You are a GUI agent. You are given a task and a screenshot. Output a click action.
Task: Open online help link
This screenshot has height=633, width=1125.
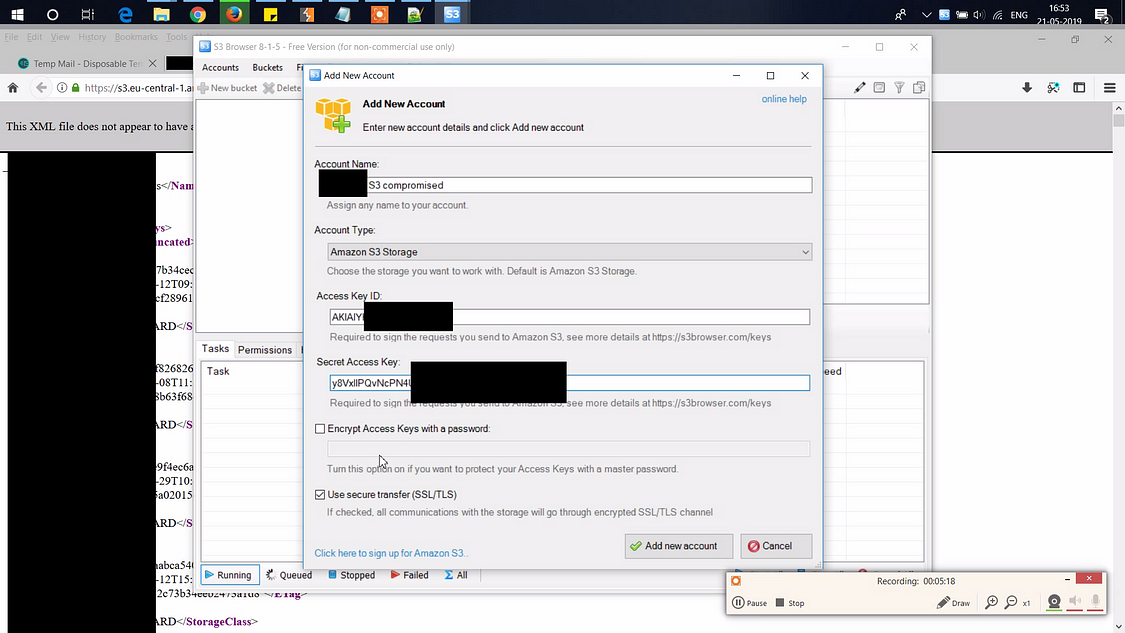point(784,99)
